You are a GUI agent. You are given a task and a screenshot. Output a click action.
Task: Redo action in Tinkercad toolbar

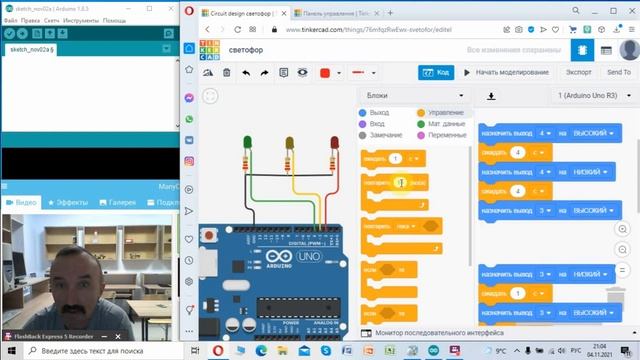[x=264, y=73]
